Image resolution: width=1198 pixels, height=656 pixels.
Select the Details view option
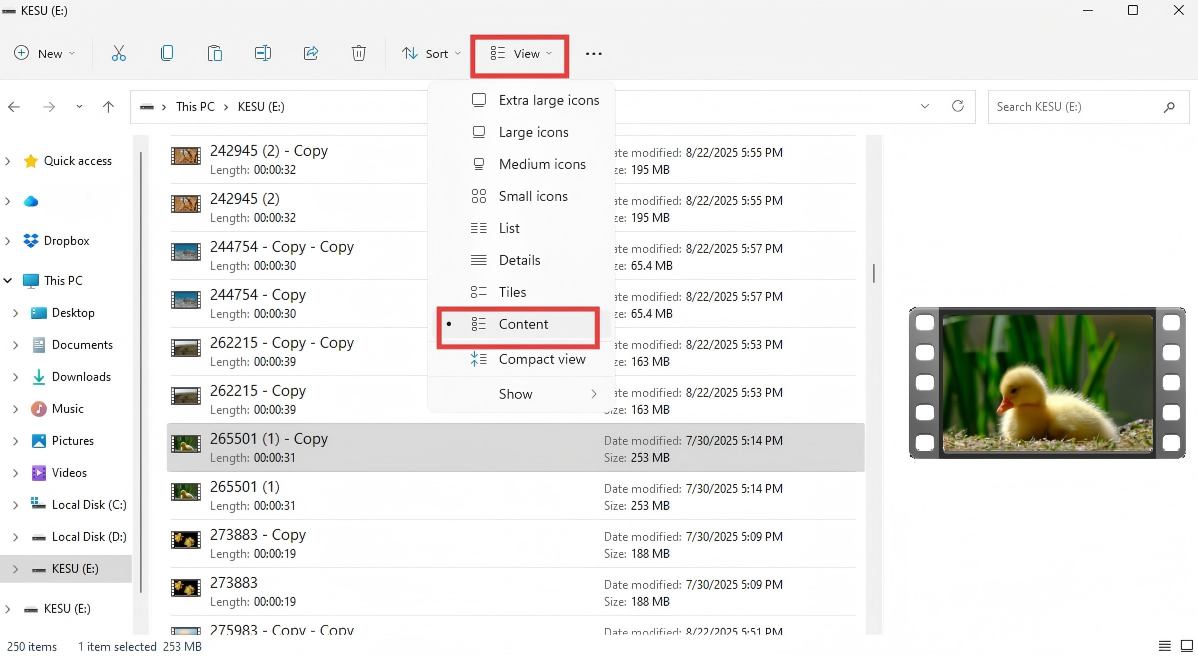pyautogui.click(x=519, y=260)
